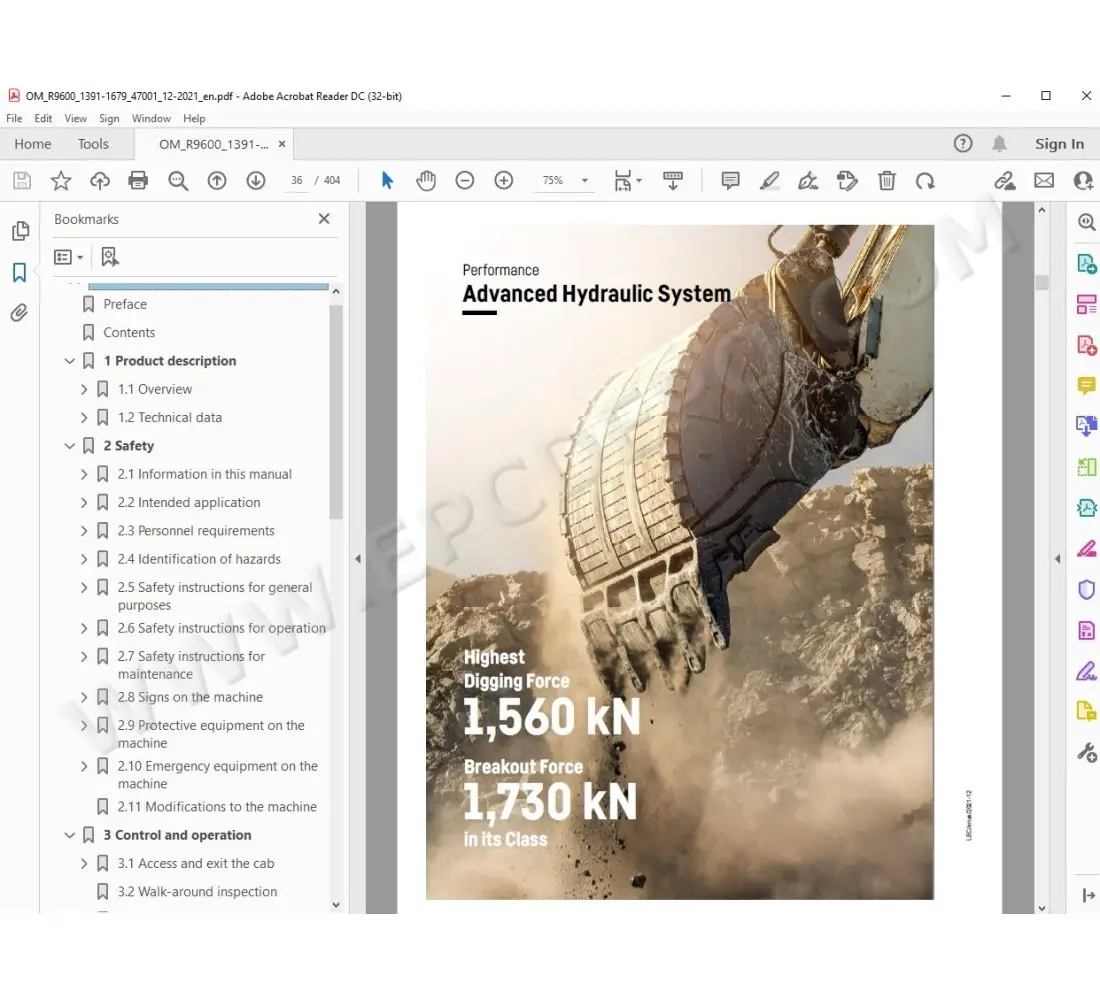Click the bookmarks panel vertical scrollbar

pyautogui.click(x=336, y=410)
